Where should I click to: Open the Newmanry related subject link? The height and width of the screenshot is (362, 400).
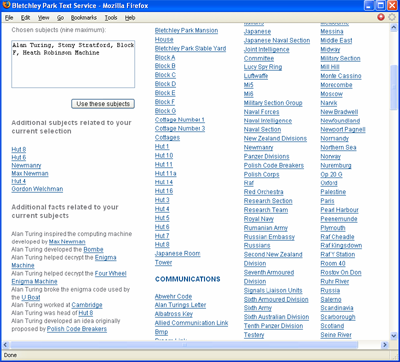(x=26, y=165)
